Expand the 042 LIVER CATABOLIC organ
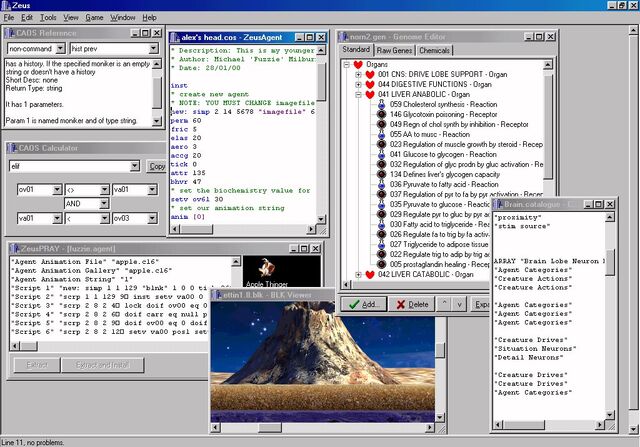Image resolution: width=640 pixels, height=447 pixels. [358, 275]
